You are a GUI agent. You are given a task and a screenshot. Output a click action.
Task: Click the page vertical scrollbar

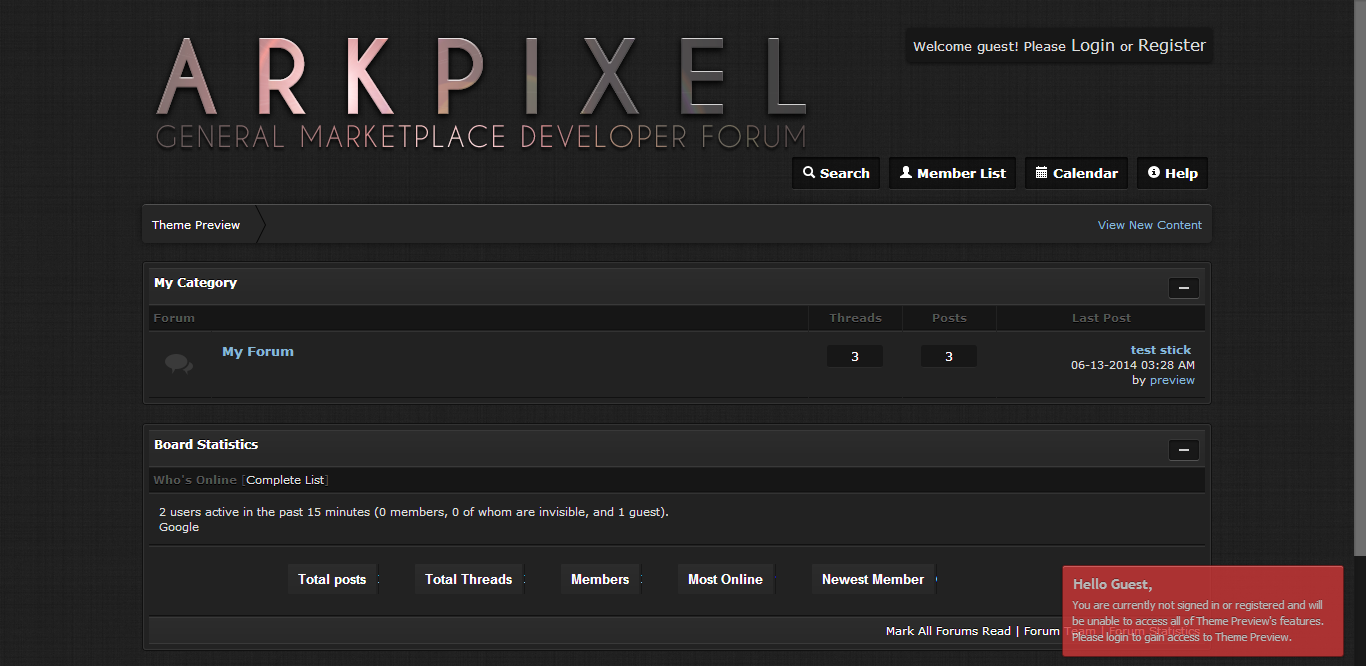1360,278
